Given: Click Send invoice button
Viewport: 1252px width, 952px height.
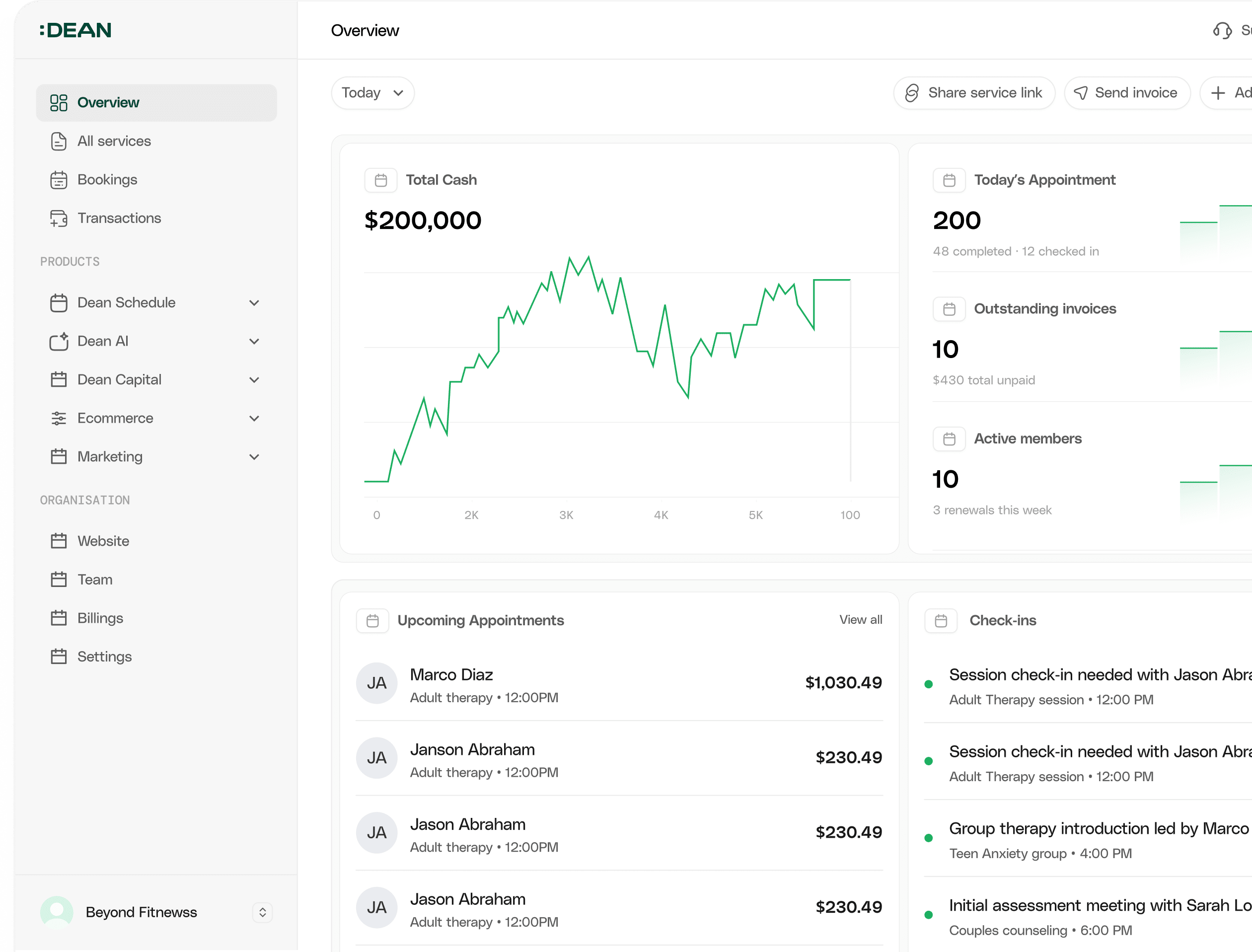Looking at the screenshot, I should (1127, 93).
